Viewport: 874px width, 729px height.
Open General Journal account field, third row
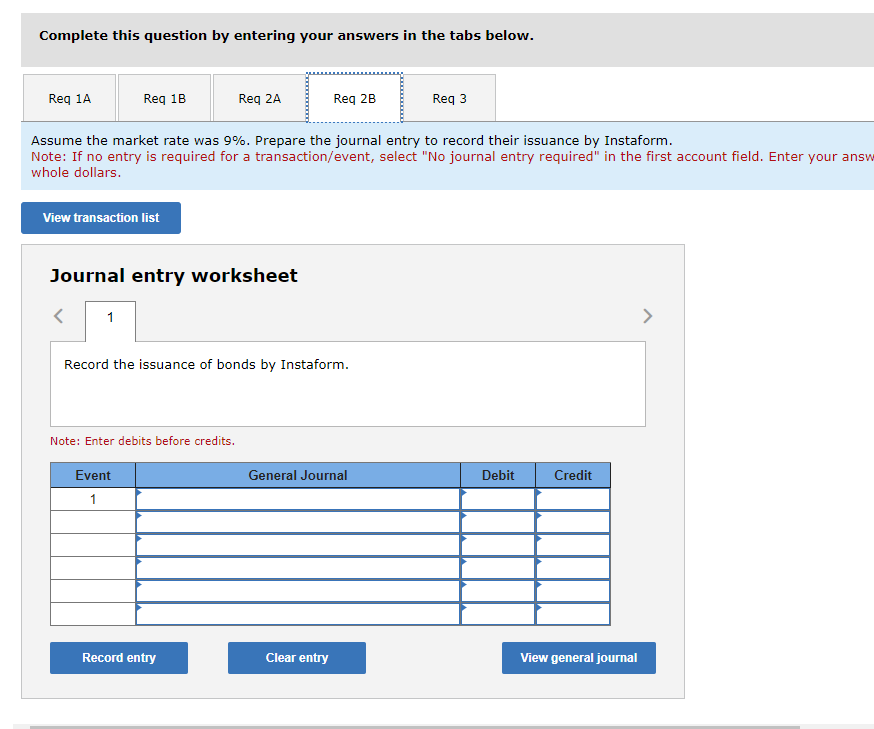(298, 545)
